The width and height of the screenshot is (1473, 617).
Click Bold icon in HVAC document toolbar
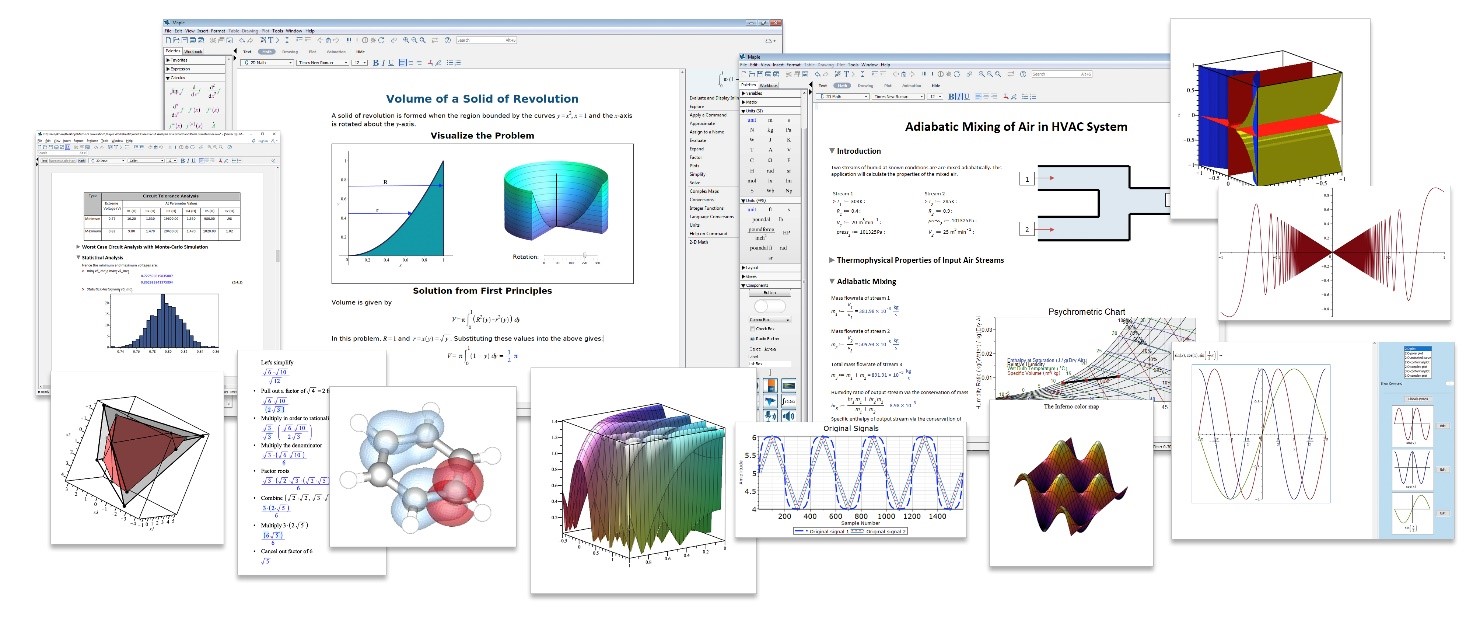(951, 97)
